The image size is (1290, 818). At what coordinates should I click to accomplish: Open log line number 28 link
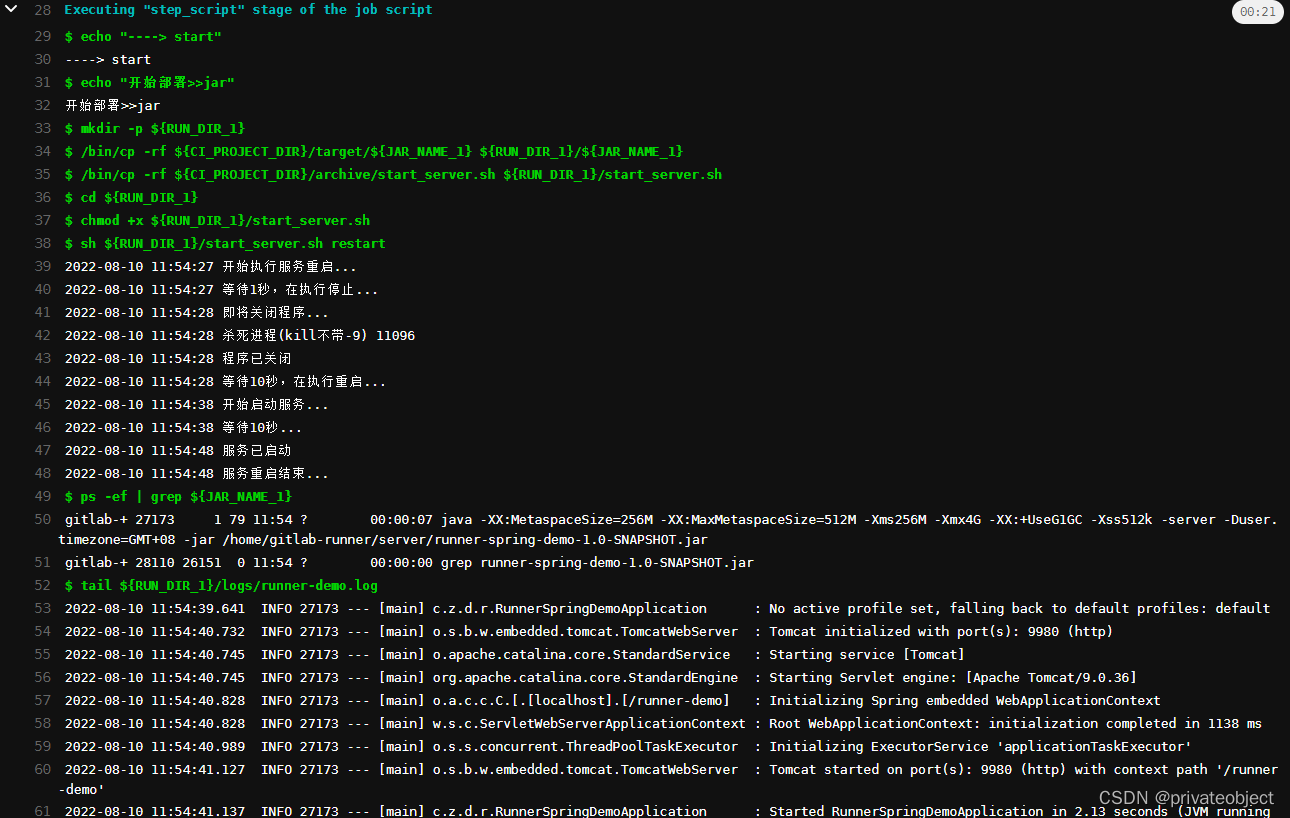click(x=42, y=9)
